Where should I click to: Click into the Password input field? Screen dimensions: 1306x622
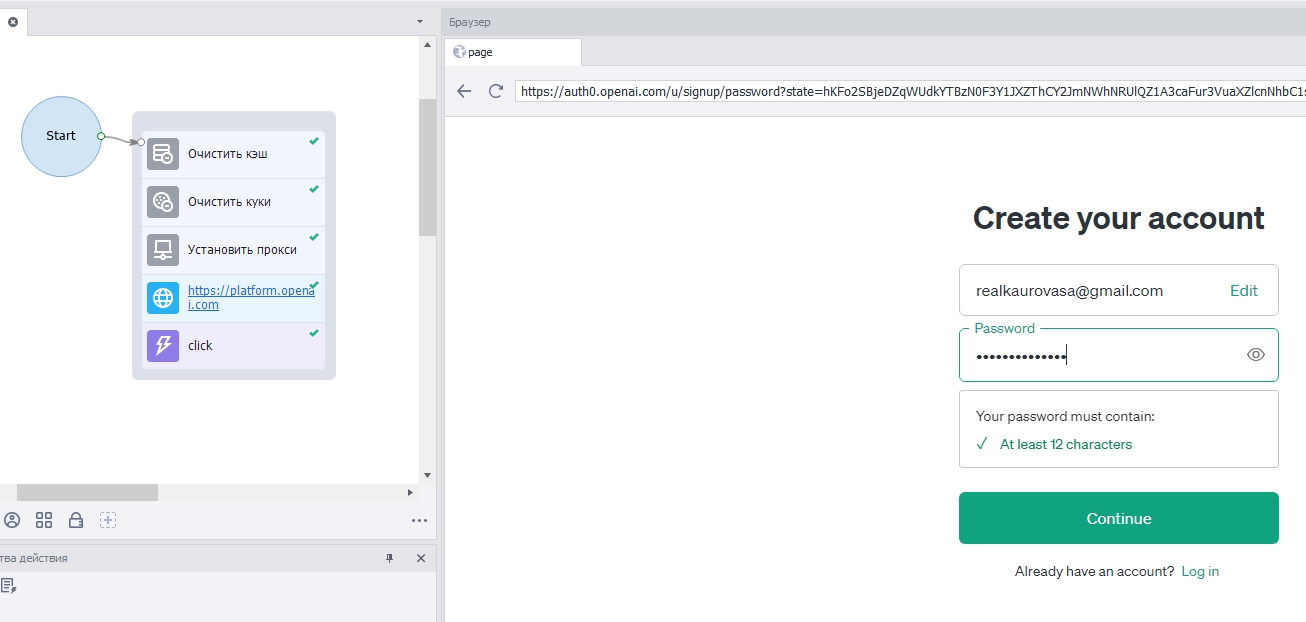[x=1118, y=355]
